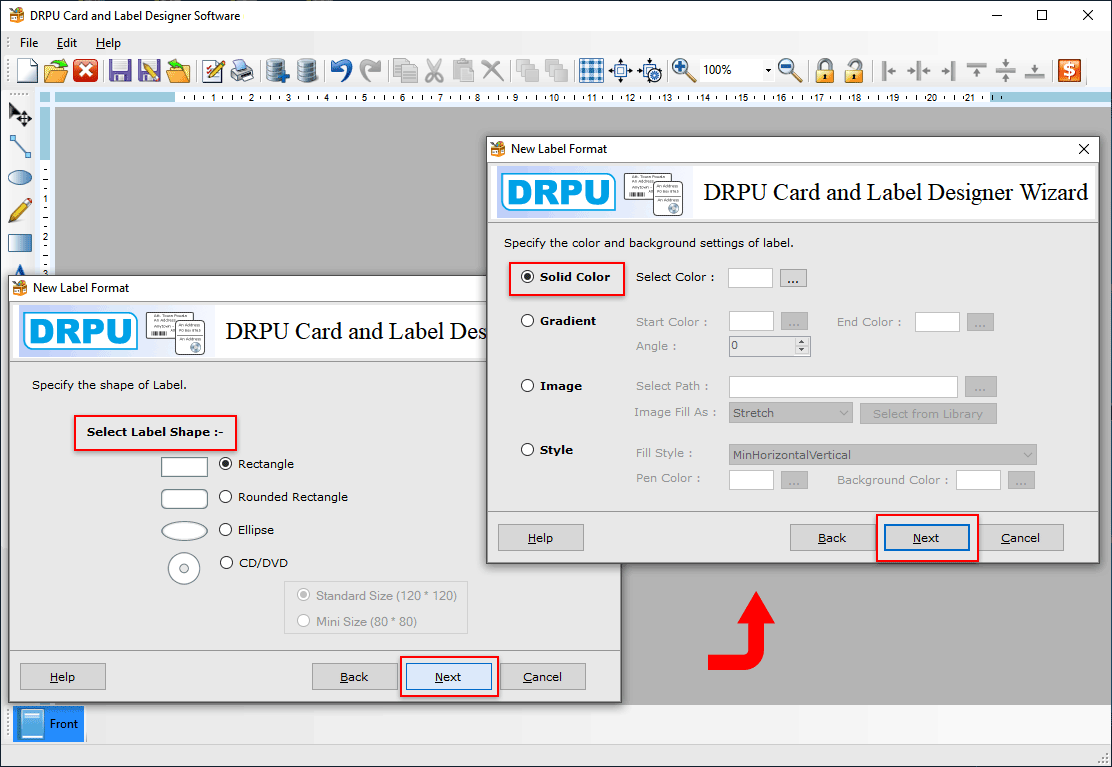Viewport: 1112px width, 767px height.
Task: Click the closed padlock Lock icon
Action: [x=824, y=70]
